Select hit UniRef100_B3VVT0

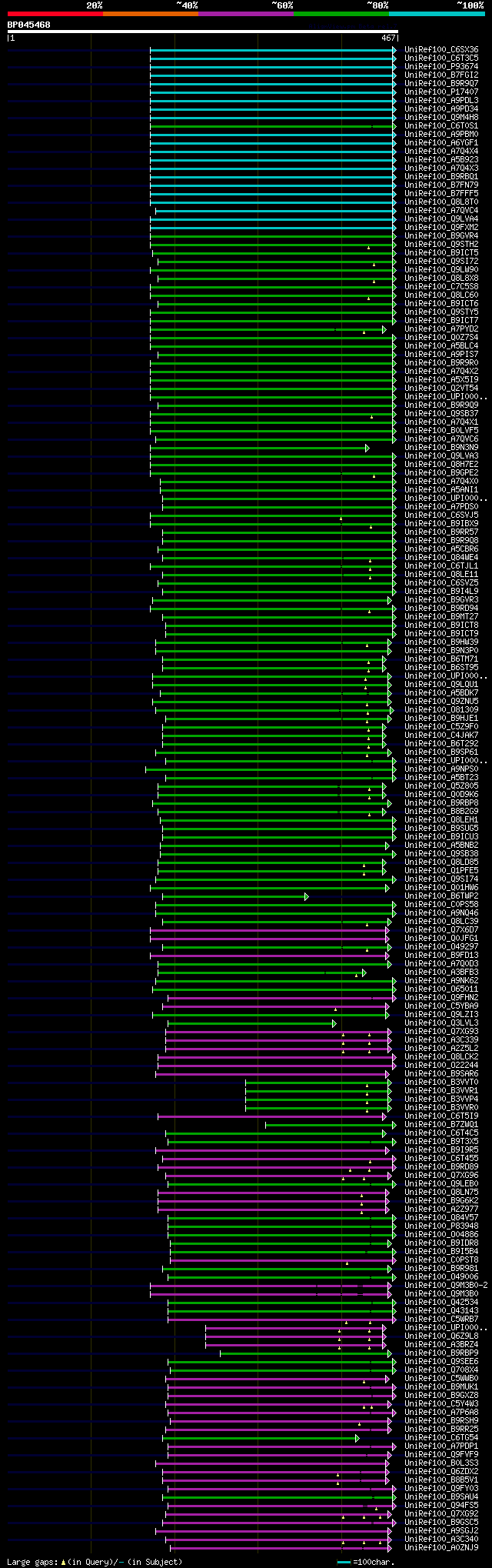click(x=441, y=1082)
